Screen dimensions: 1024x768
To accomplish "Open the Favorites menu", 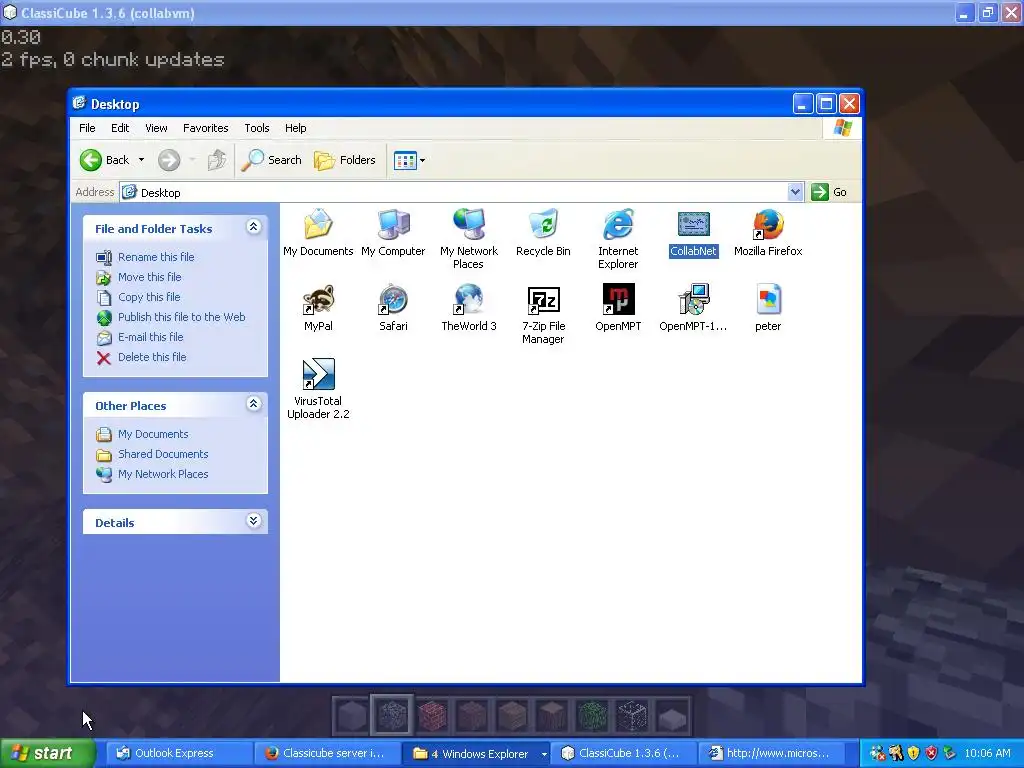I will [206, 128].
